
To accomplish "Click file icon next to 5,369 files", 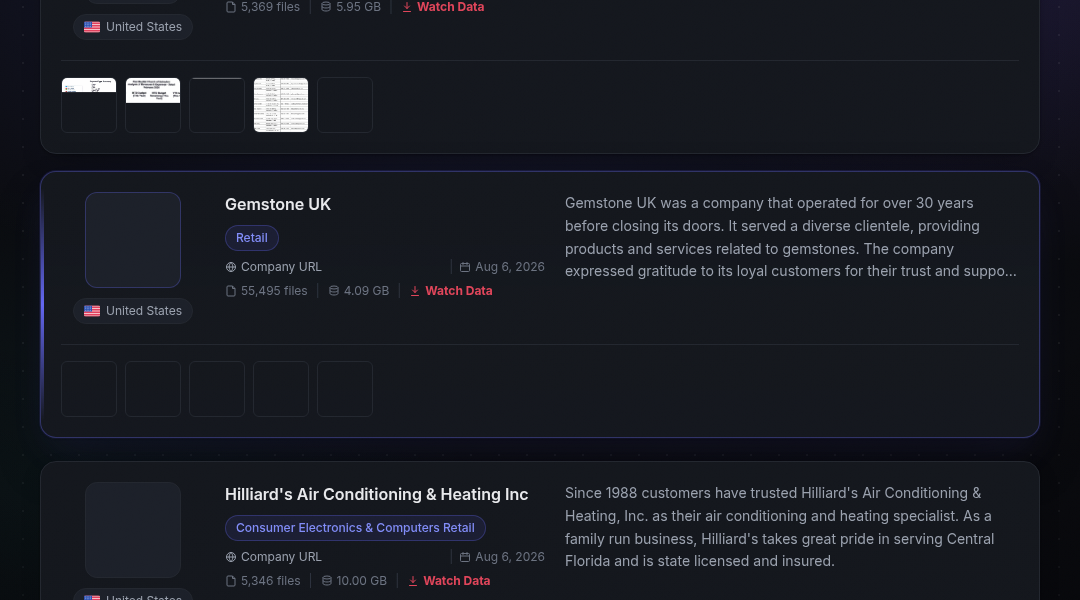I will coord(231,7).
